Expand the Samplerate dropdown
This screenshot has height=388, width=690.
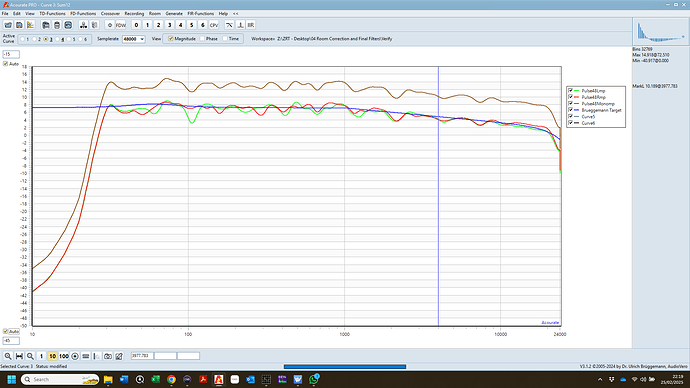pyautogui.click(x=142, y=39)
